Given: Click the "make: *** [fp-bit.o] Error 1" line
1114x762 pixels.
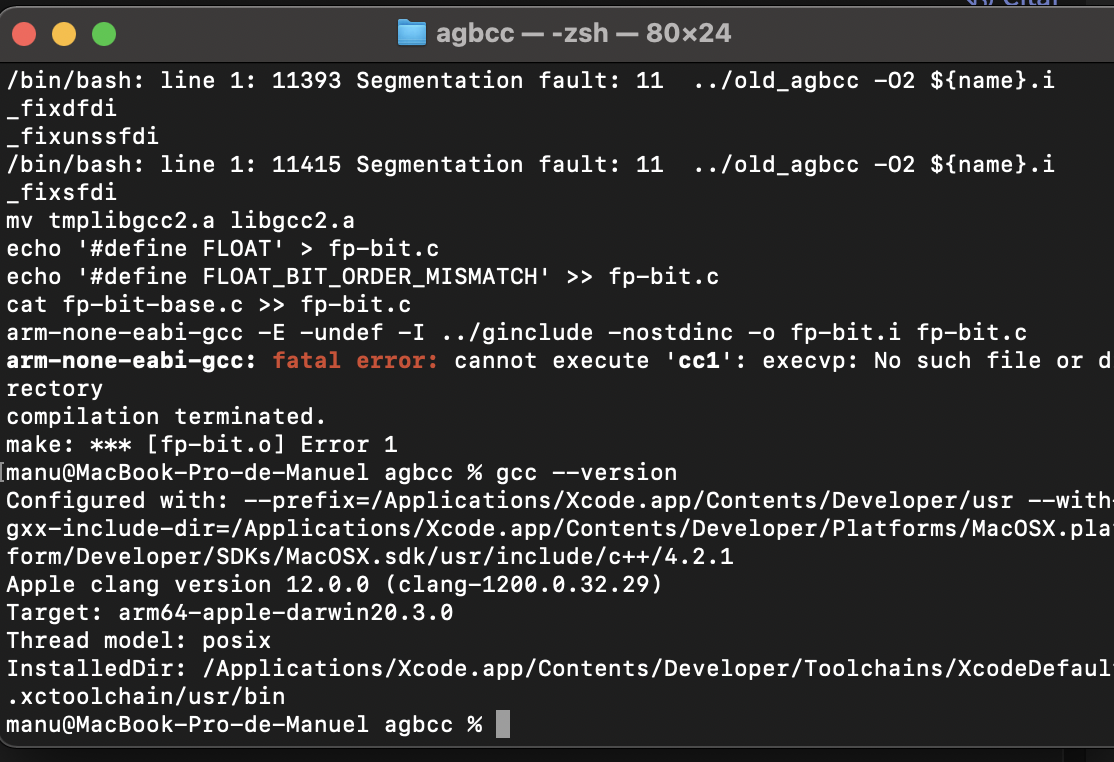Looking at the screenshot, I should [201, 444].
